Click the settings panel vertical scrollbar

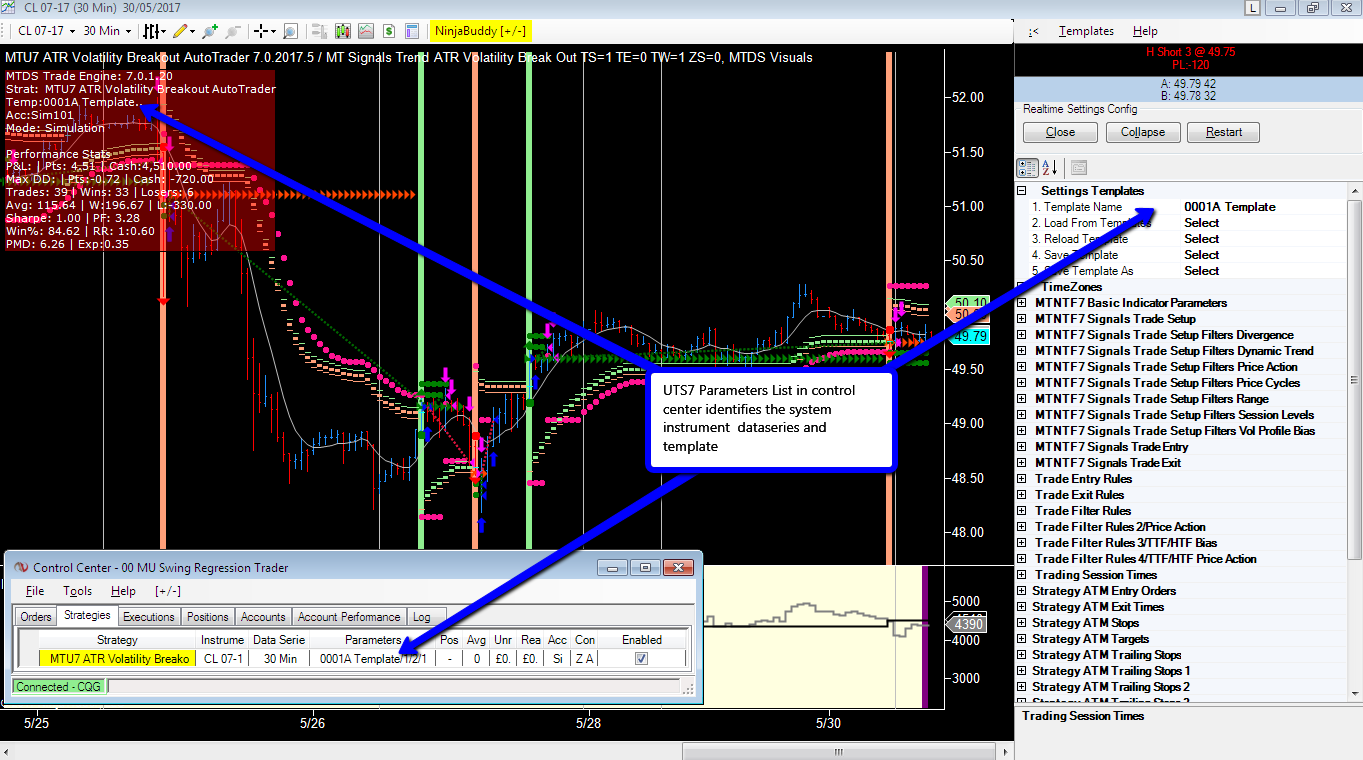click(x=1355, y=380)
